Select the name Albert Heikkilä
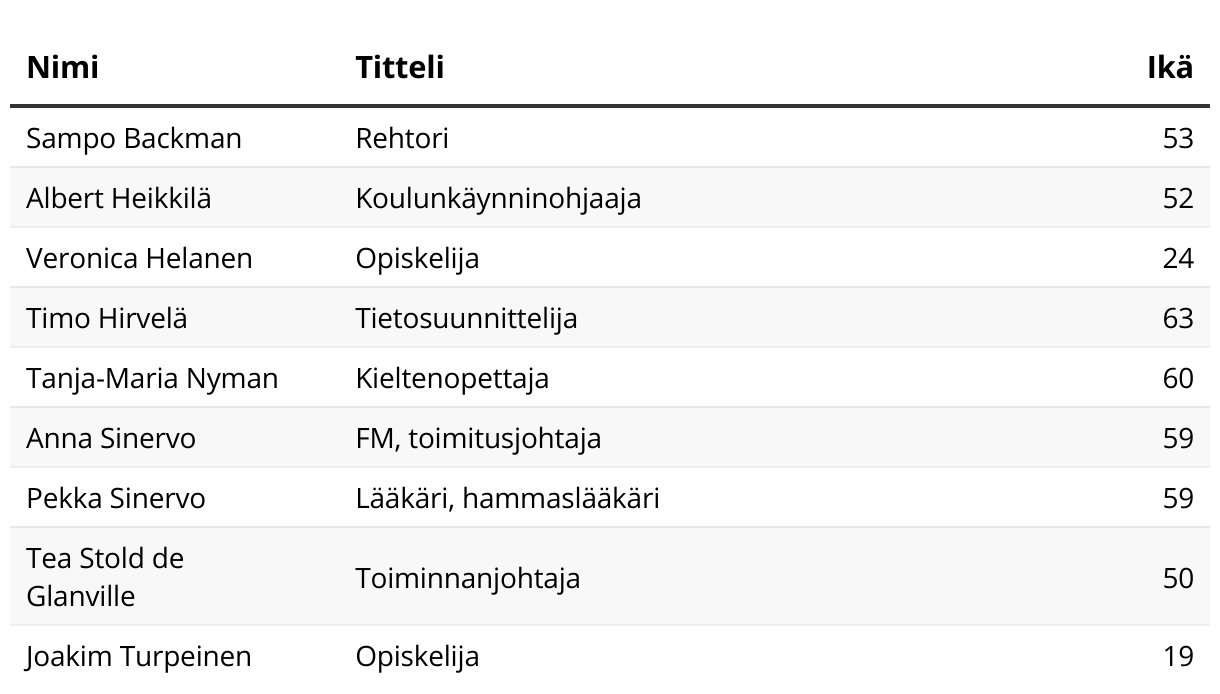Image resolution: width=1220 pixels, height=694 pixels. (x=119, y=198)
